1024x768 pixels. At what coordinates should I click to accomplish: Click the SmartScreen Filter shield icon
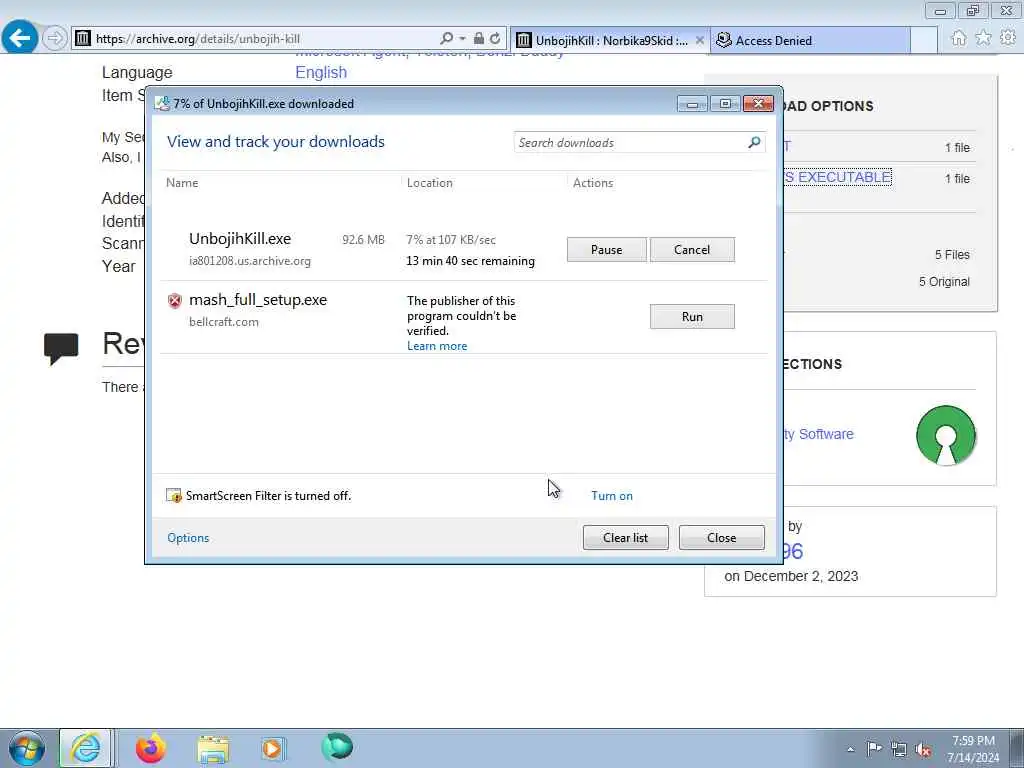(174, 496)
